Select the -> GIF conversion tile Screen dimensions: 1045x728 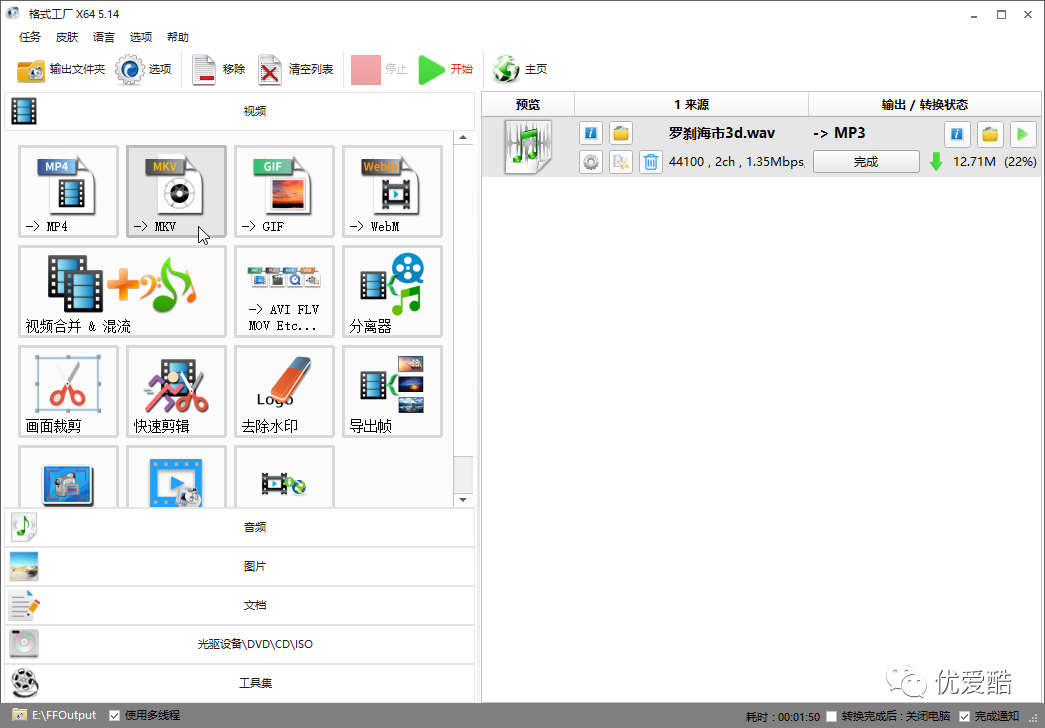click(284, 191)
